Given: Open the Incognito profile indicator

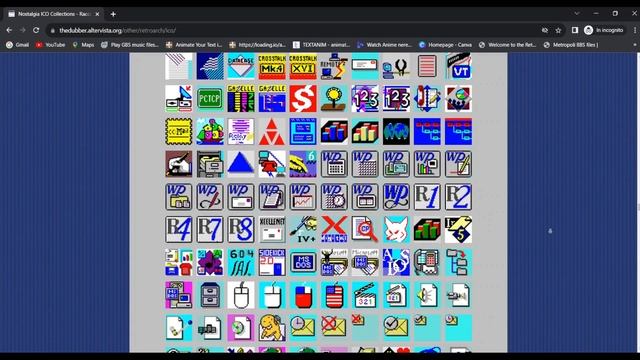Looking at the screenshot, I should [604, 30].
